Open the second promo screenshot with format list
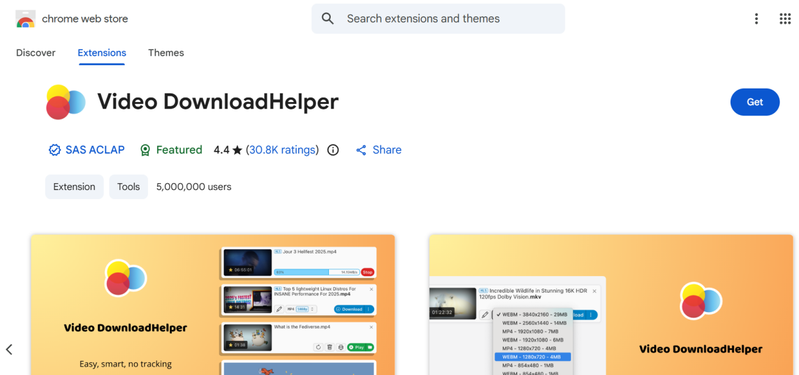Viewport: 799px width, 375px height. coord(611,305)
